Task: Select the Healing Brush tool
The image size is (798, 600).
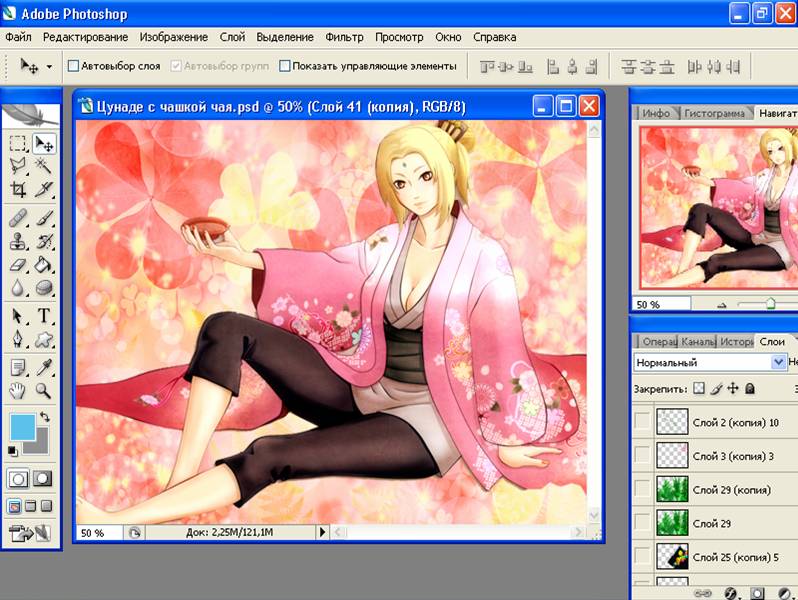Action: pos(18,218)
